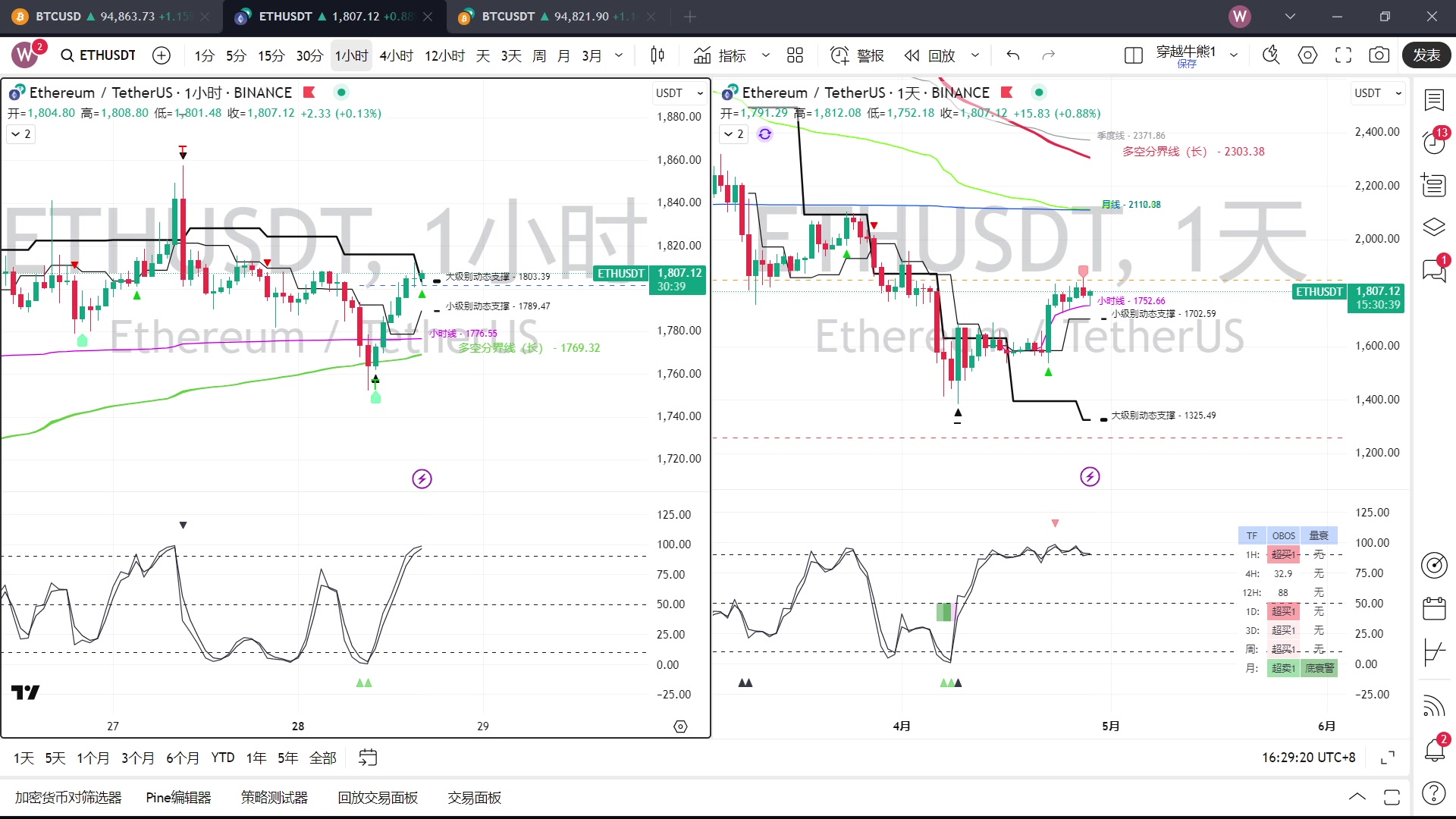This screenshot has height=819, width=1456.
Task: Open the help center question icon
Action: pyautogui.click(x=1433, y=793)
